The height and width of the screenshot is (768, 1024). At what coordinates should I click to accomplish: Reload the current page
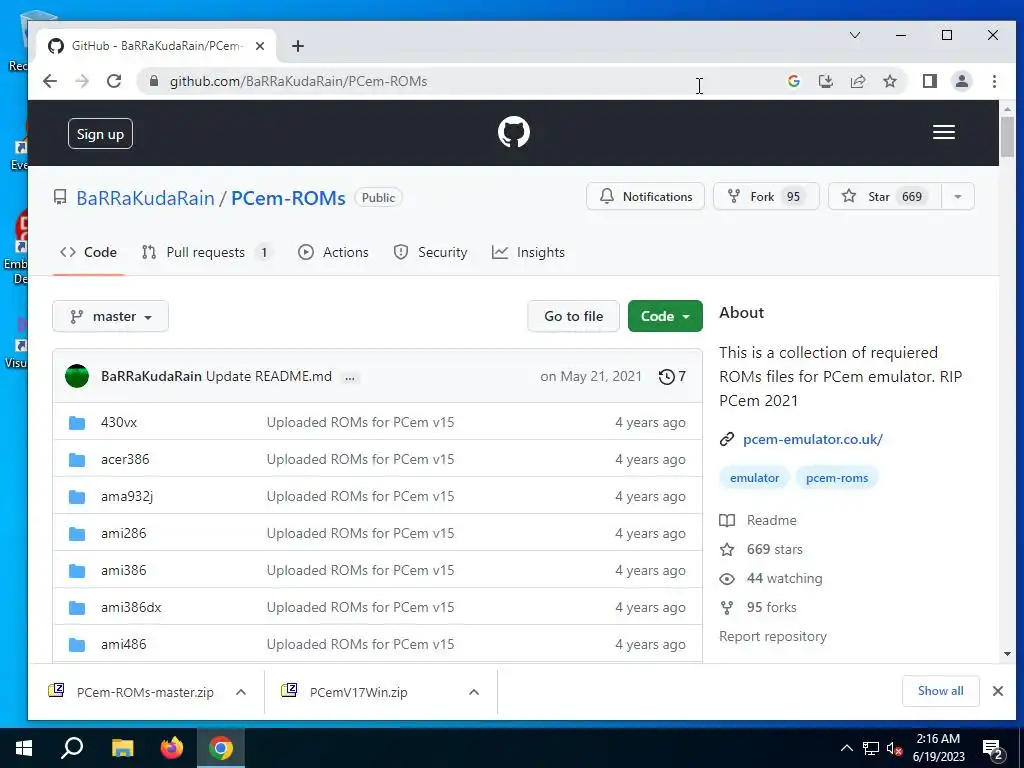[114, 81]
